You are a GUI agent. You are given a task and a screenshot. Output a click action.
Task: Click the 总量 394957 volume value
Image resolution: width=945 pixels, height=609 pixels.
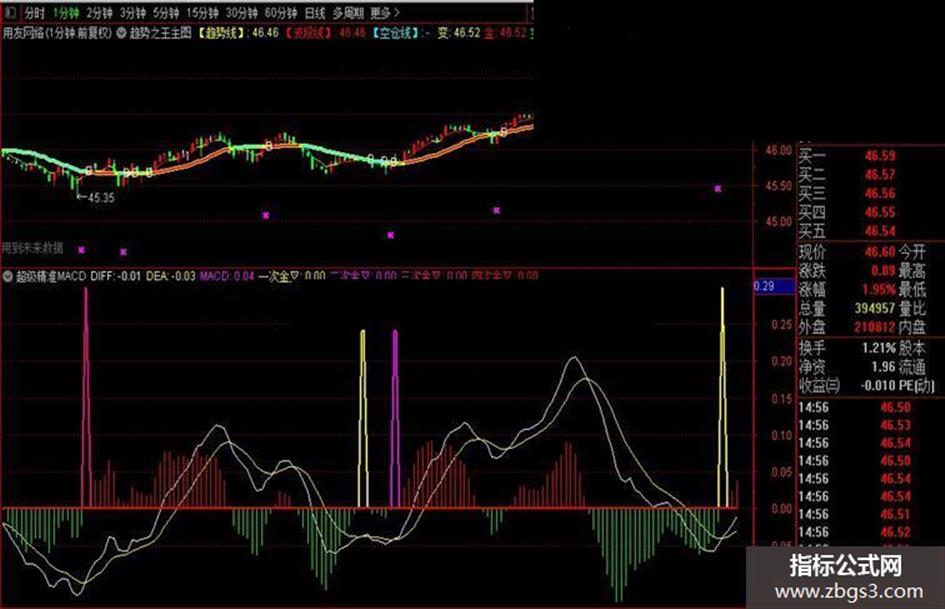click(874, 308)
